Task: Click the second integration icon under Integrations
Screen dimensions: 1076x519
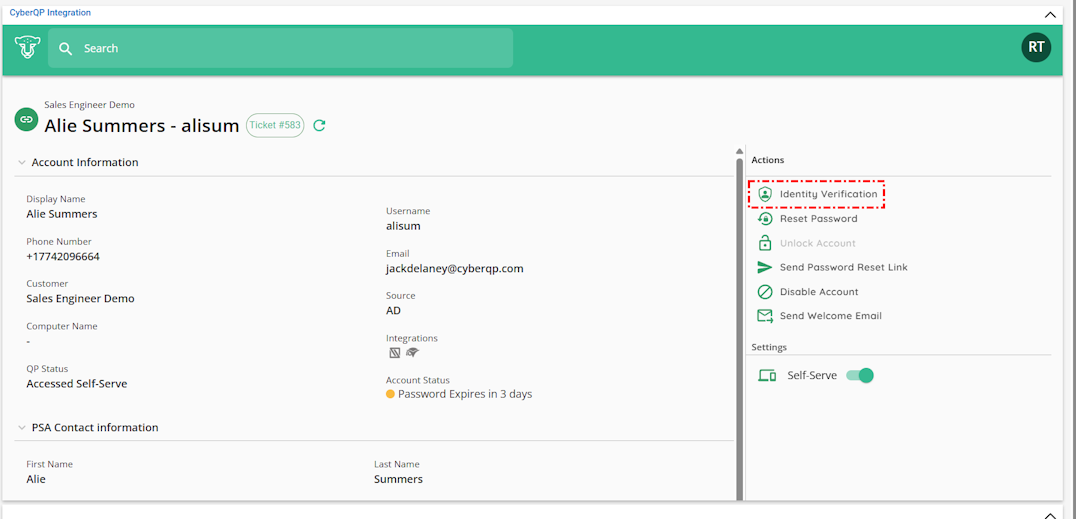Action: [x=412, y=353]
